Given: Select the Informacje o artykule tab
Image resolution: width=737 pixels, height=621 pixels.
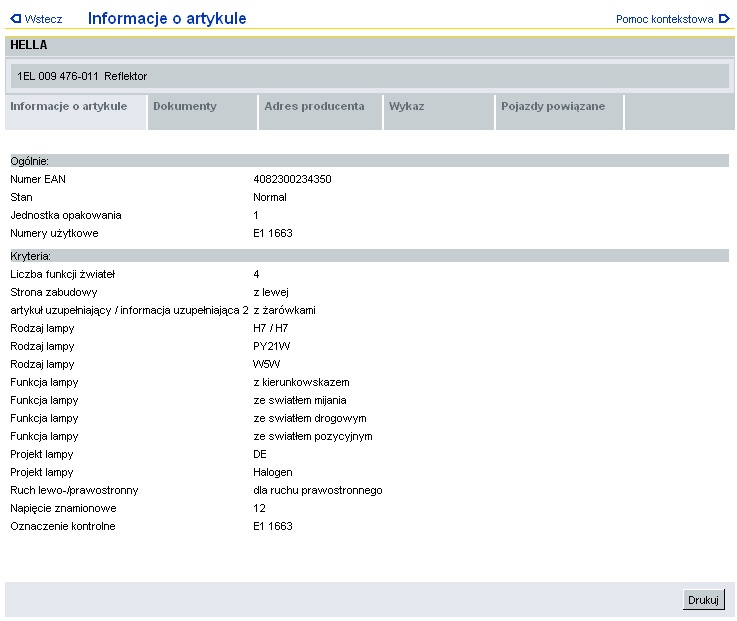Looking at the screenshot, I should (76, 112).
